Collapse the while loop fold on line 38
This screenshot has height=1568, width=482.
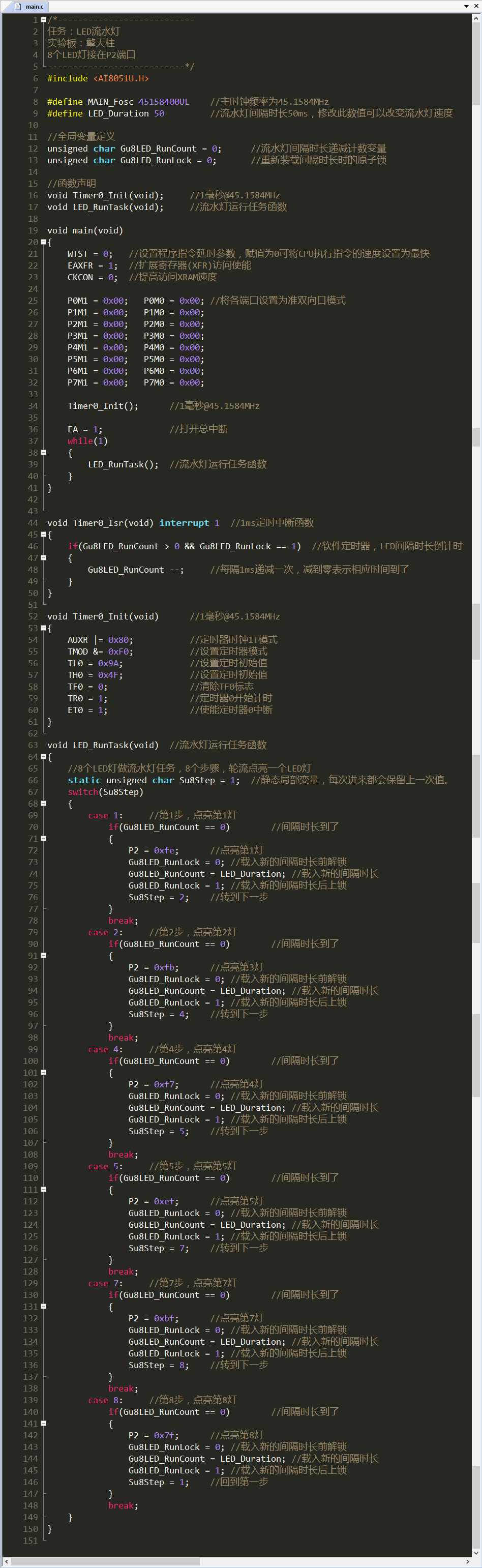(x=43, y=452)
